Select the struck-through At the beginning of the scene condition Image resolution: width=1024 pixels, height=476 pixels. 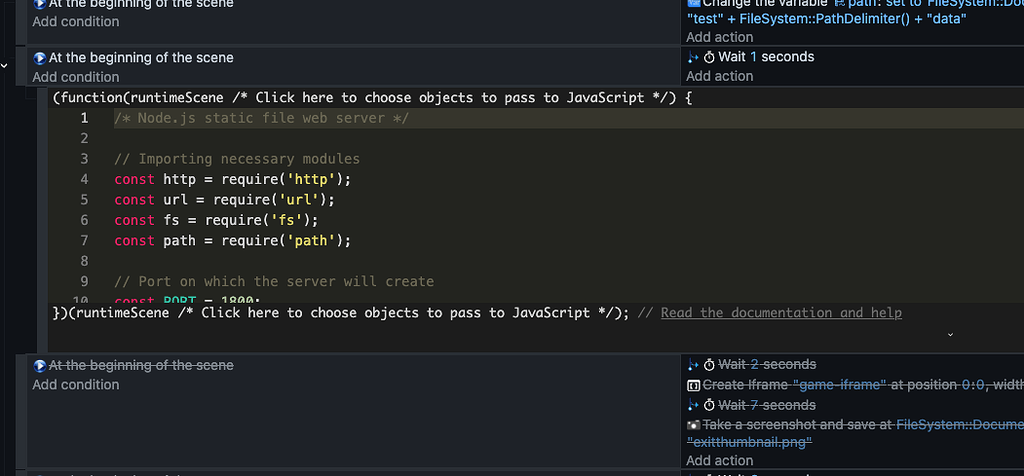141,365
